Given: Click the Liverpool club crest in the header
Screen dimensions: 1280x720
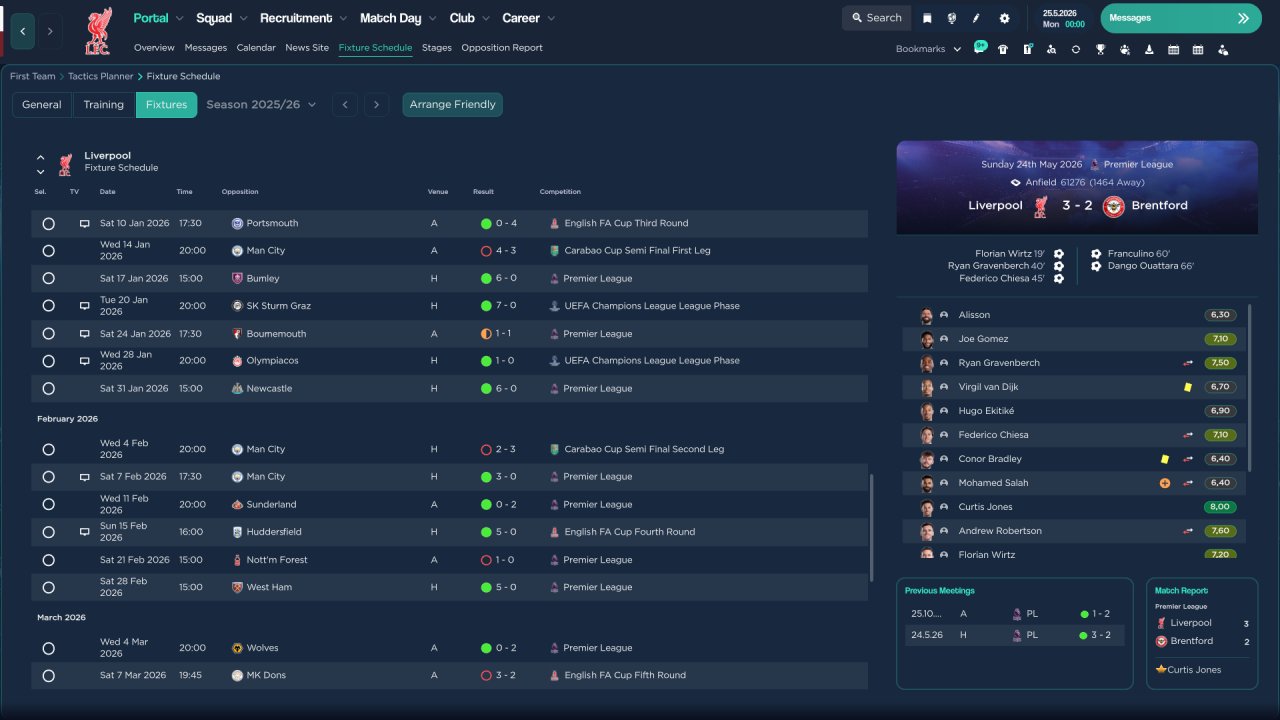Looking at the screenshot, I should (98, 31).
